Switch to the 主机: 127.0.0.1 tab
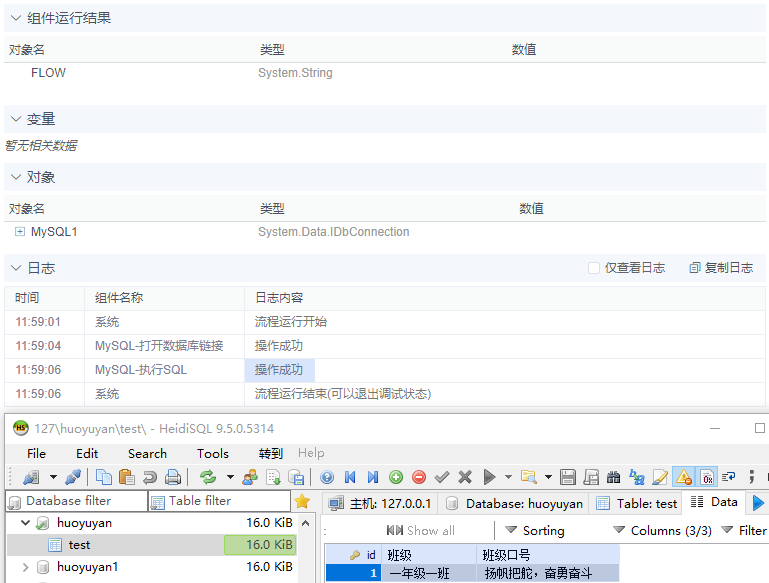This screenshot has height=583, width=769. tap(380, 504)
